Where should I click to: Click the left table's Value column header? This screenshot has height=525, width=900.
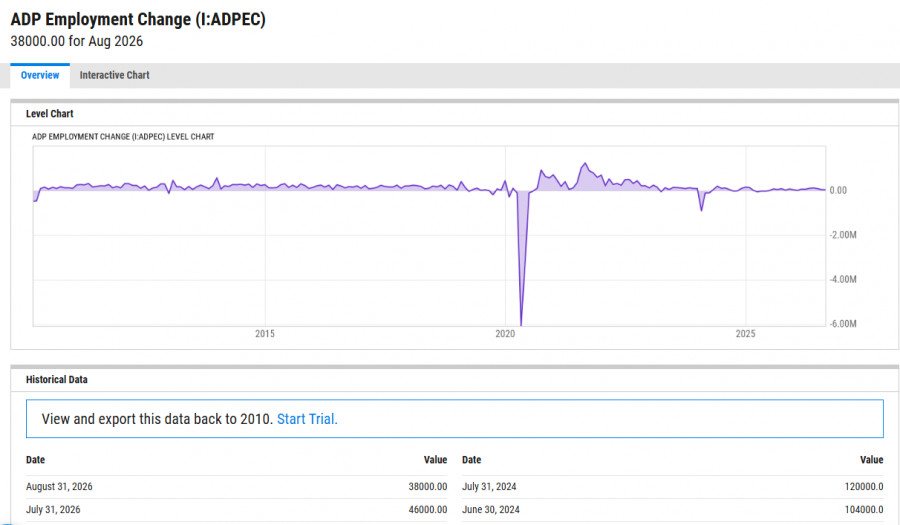(435, 460)
